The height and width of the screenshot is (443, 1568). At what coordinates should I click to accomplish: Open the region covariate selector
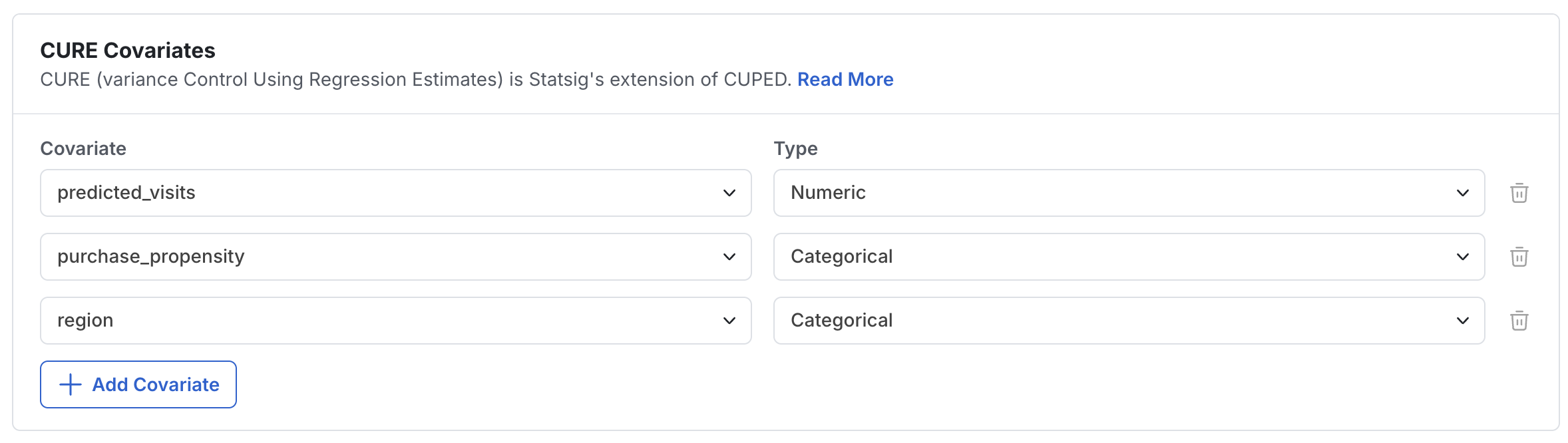[396, 321]
